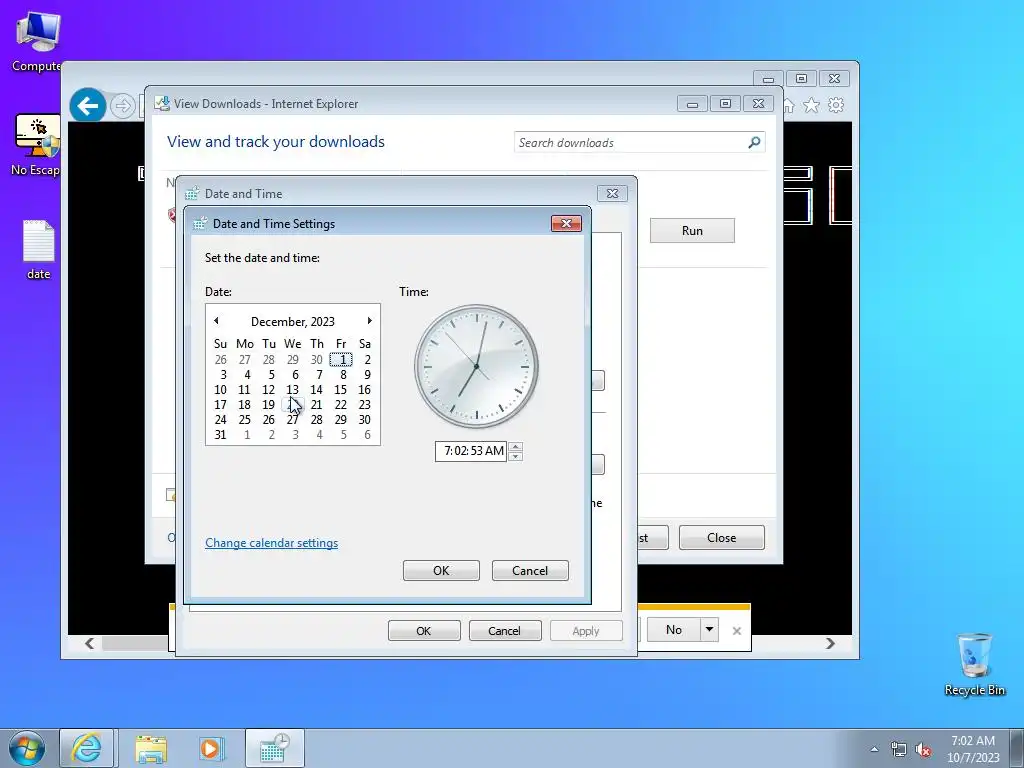Viewport: 1024px width, 768px height.
Task: Pick December 14 on the calendar
Action: tap(316, 390)
